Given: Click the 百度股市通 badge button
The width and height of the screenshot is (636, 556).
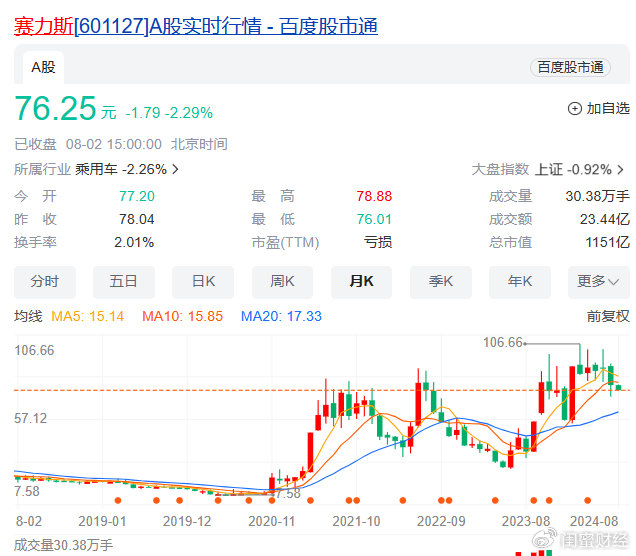Looking at the screenshot, I should (570, 67).
